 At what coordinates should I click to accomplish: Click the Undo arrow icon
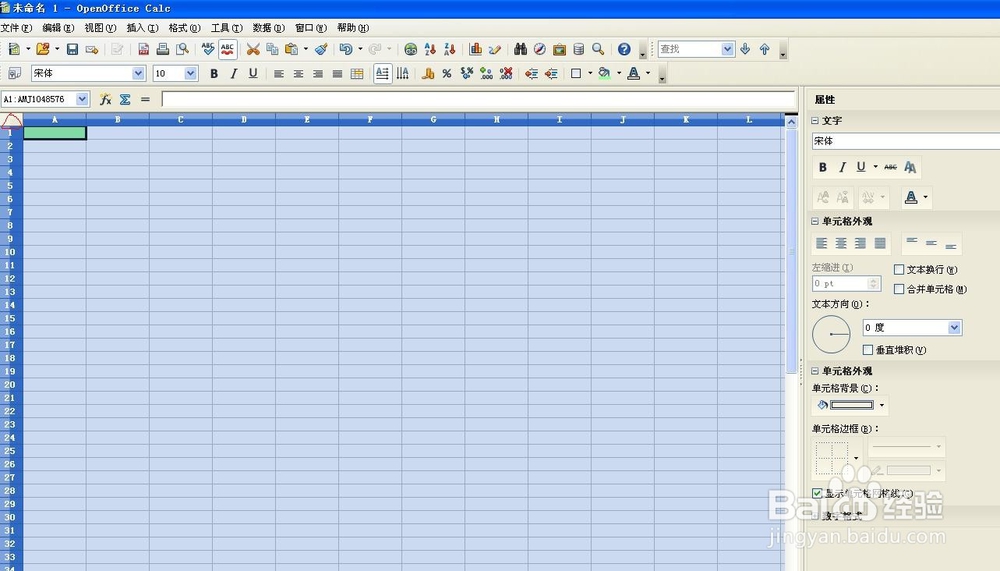click(x=346, y=49)
